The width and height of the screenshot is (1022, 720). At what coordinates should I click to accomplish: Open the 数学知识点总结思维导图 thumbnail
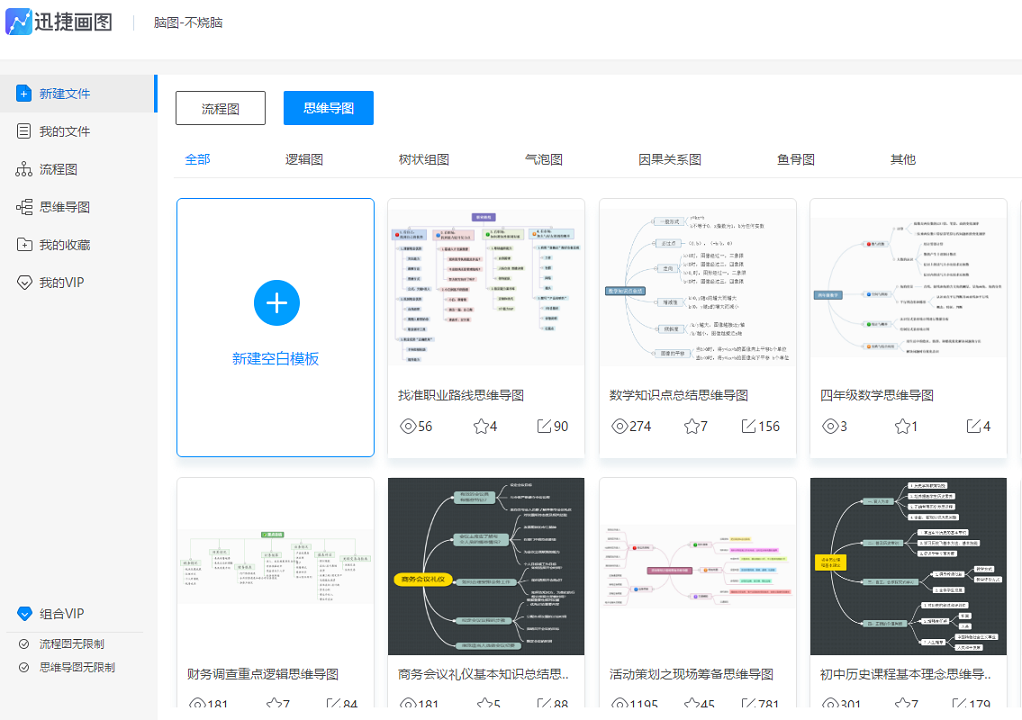697,287
